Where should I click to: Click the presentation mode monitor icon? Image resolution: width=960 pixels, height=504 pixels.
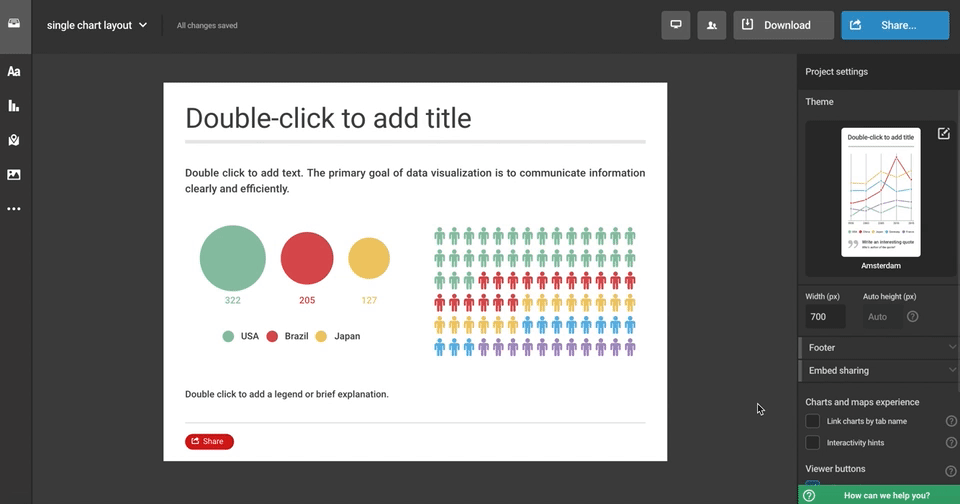click(676, 25)
